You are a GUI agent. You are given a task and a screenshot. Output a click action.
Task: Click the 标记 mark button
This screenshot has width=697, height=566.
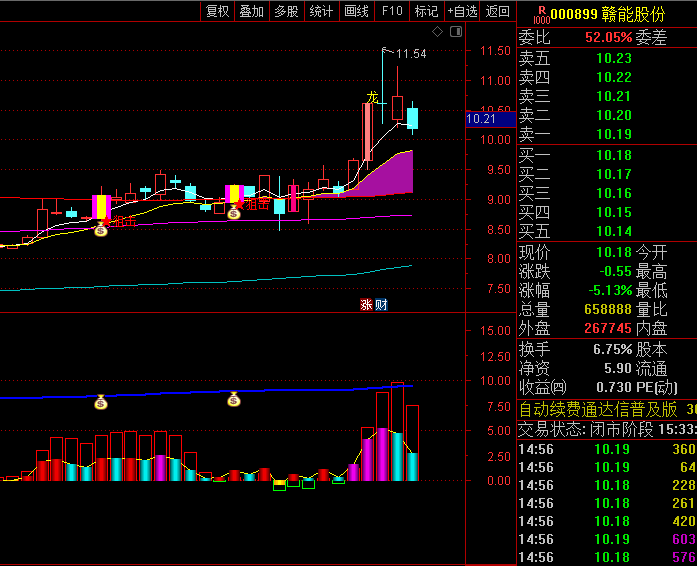426,11
